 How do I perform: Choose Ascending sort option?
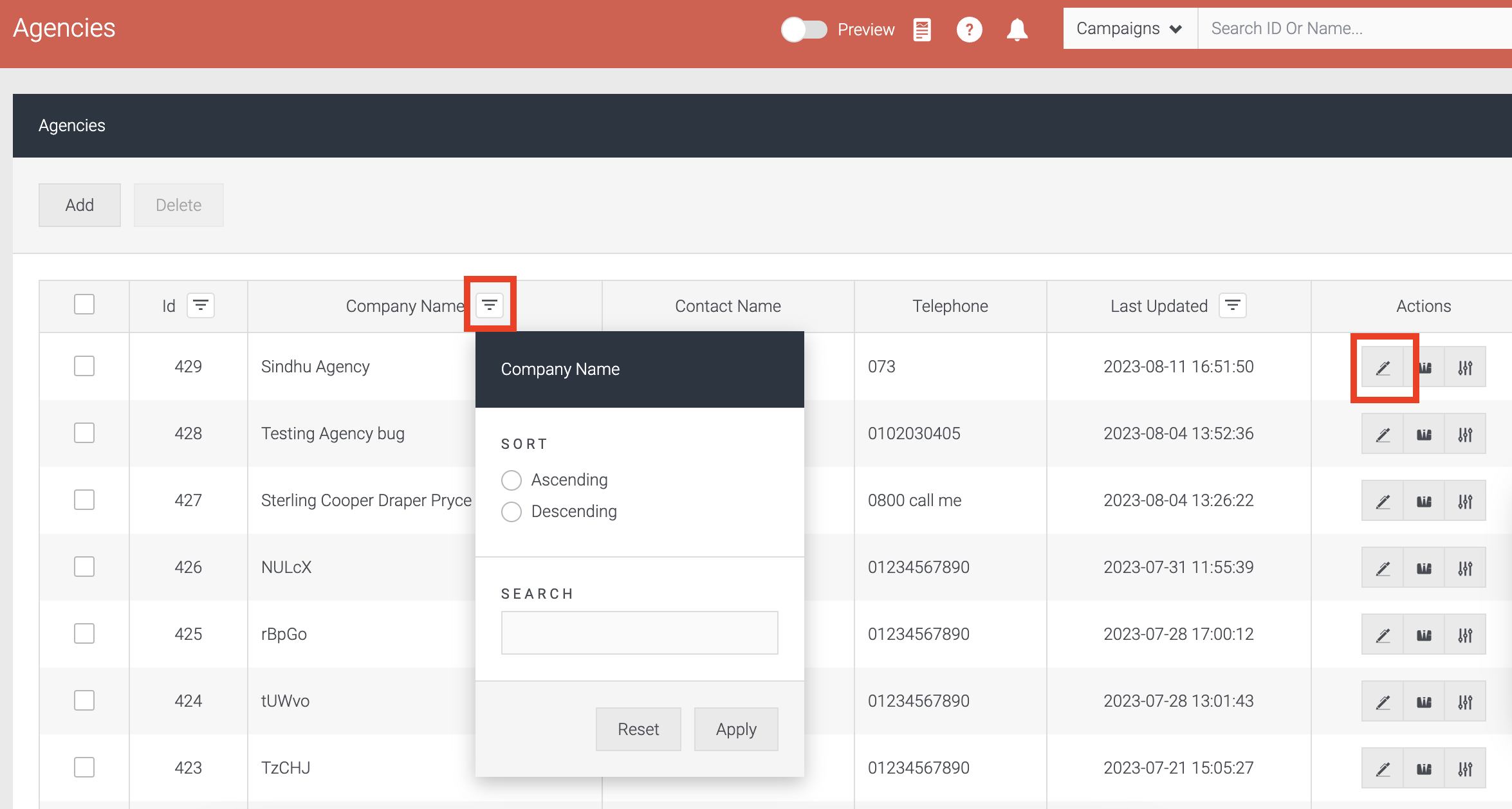click(x=512, y=480)
